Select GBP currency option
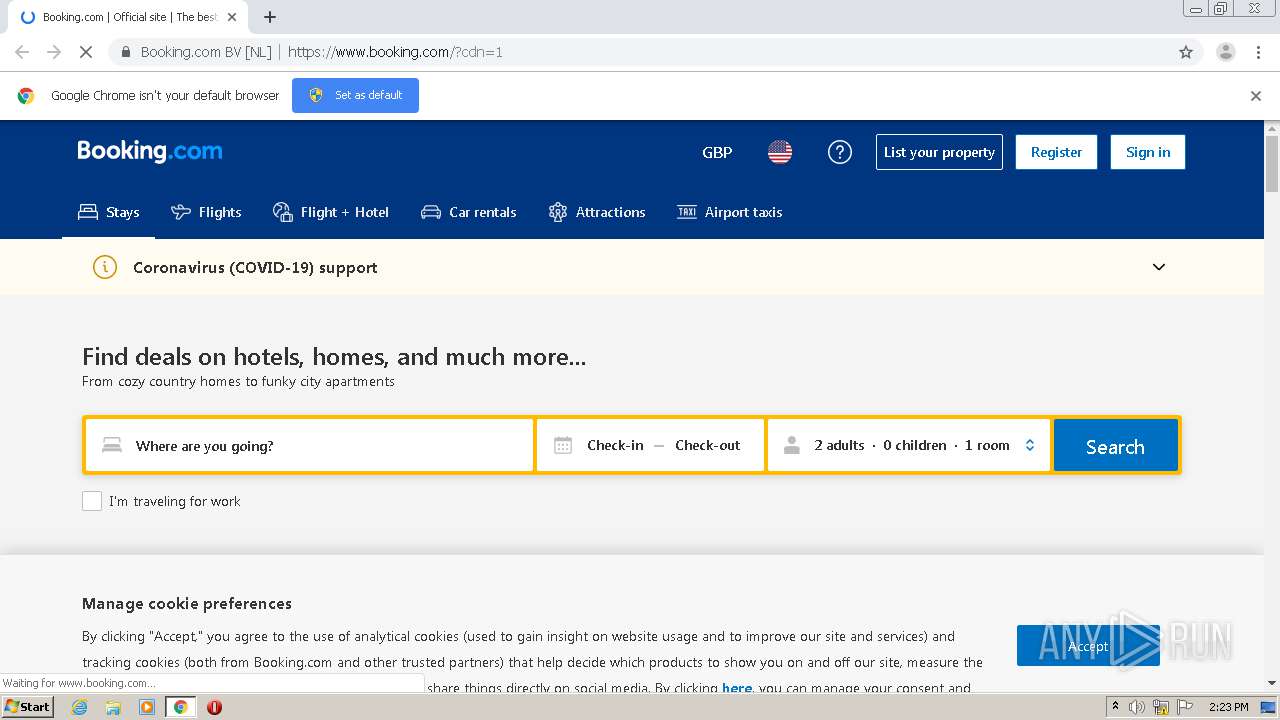The width and height of the screenshot is (1280, 720). click(x=717, y=152)
